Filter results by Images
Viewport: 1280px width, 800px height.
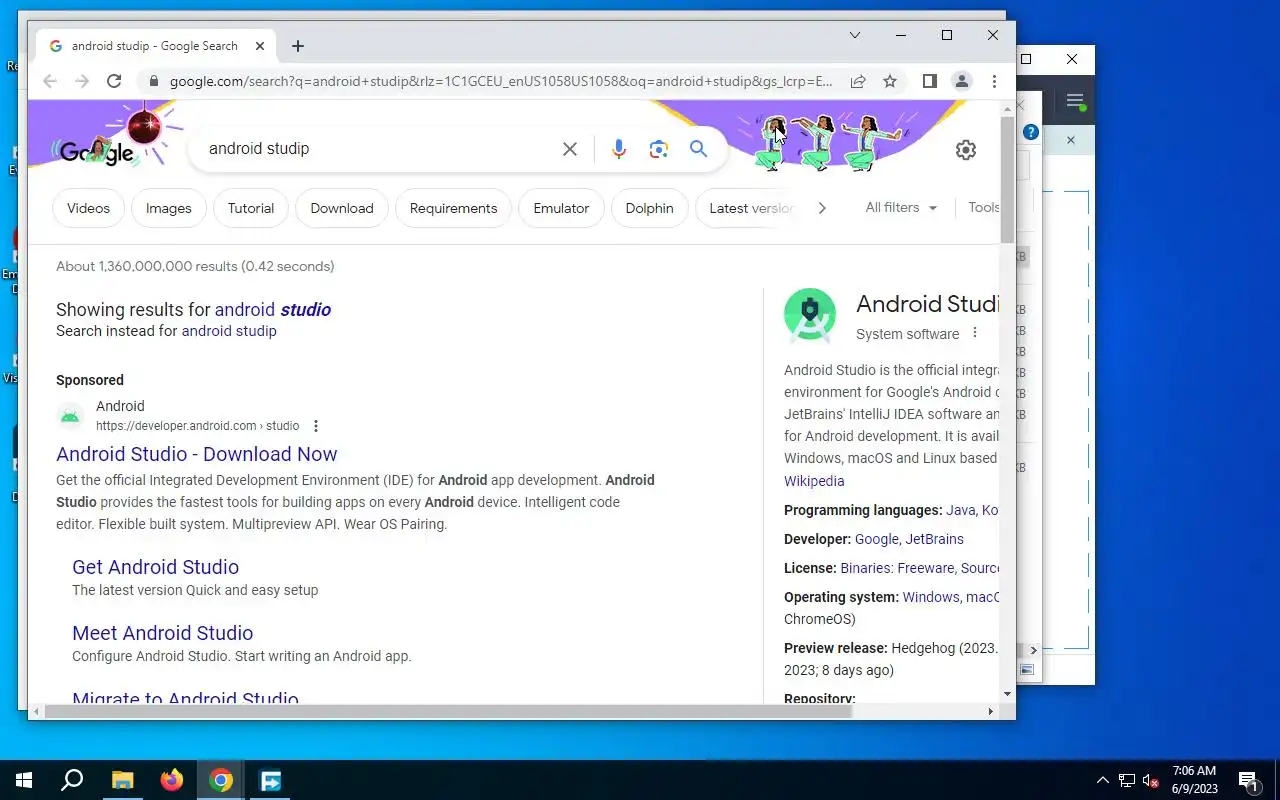point(168,208)
